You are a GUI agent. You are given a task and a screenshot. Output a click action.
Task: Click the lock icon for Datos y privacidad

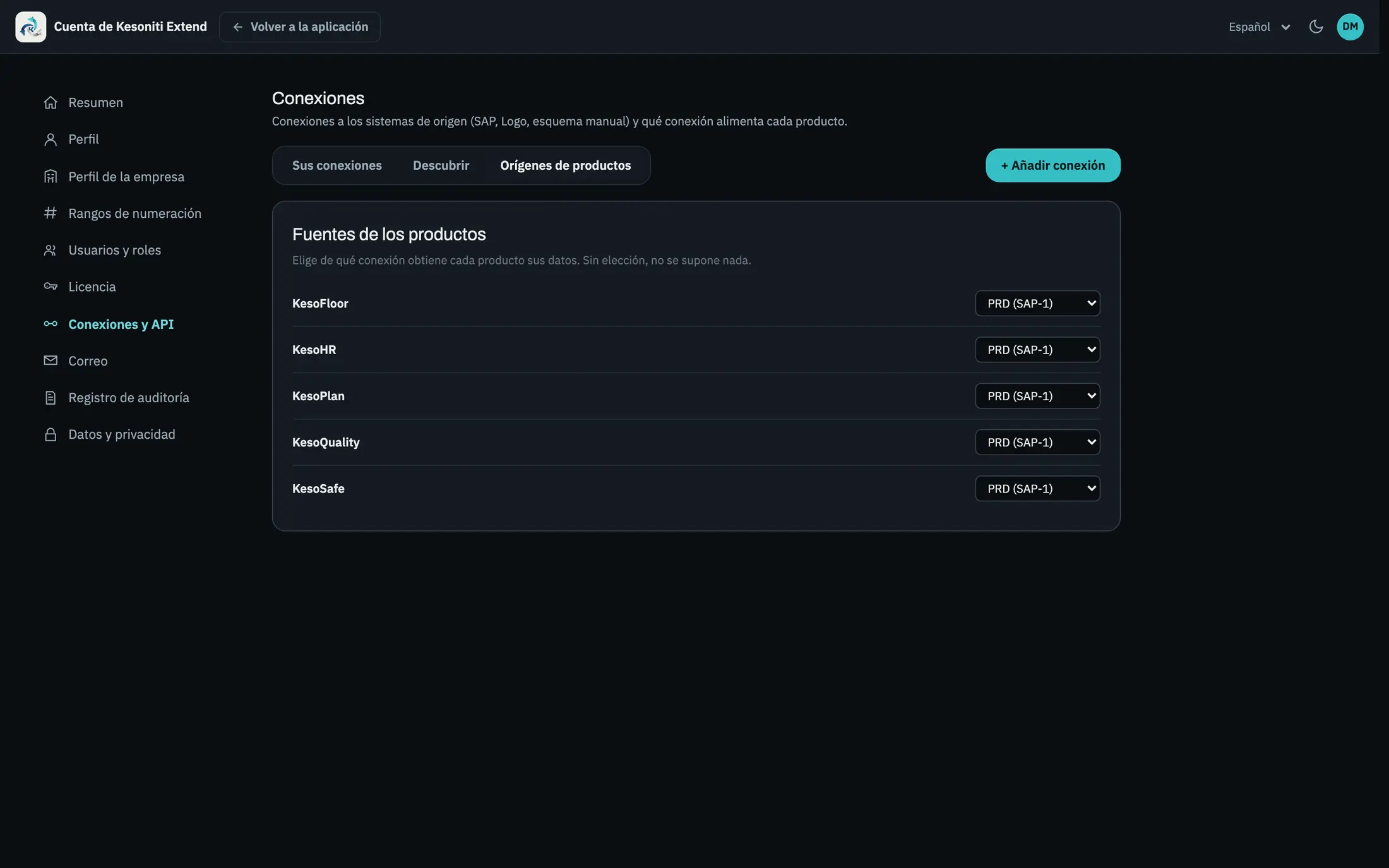(51, 434)
